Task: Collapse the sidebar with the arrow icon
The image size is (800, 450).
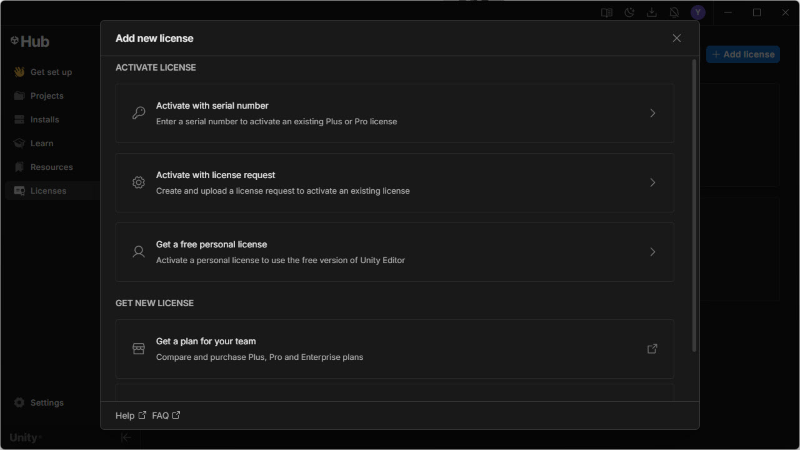Action: 126,437
